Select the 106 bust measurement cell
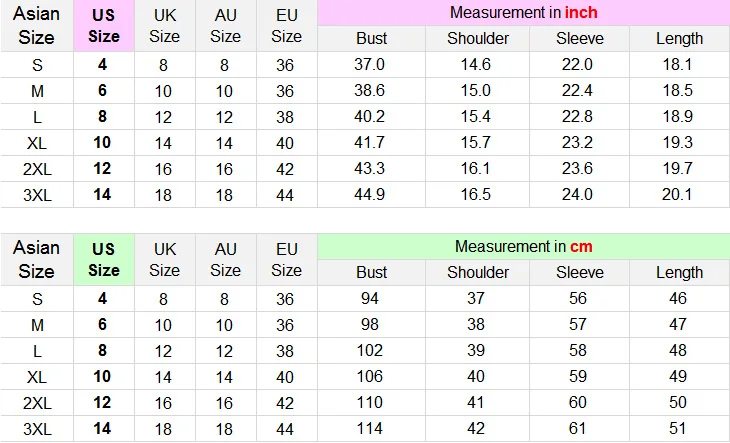 371,376
